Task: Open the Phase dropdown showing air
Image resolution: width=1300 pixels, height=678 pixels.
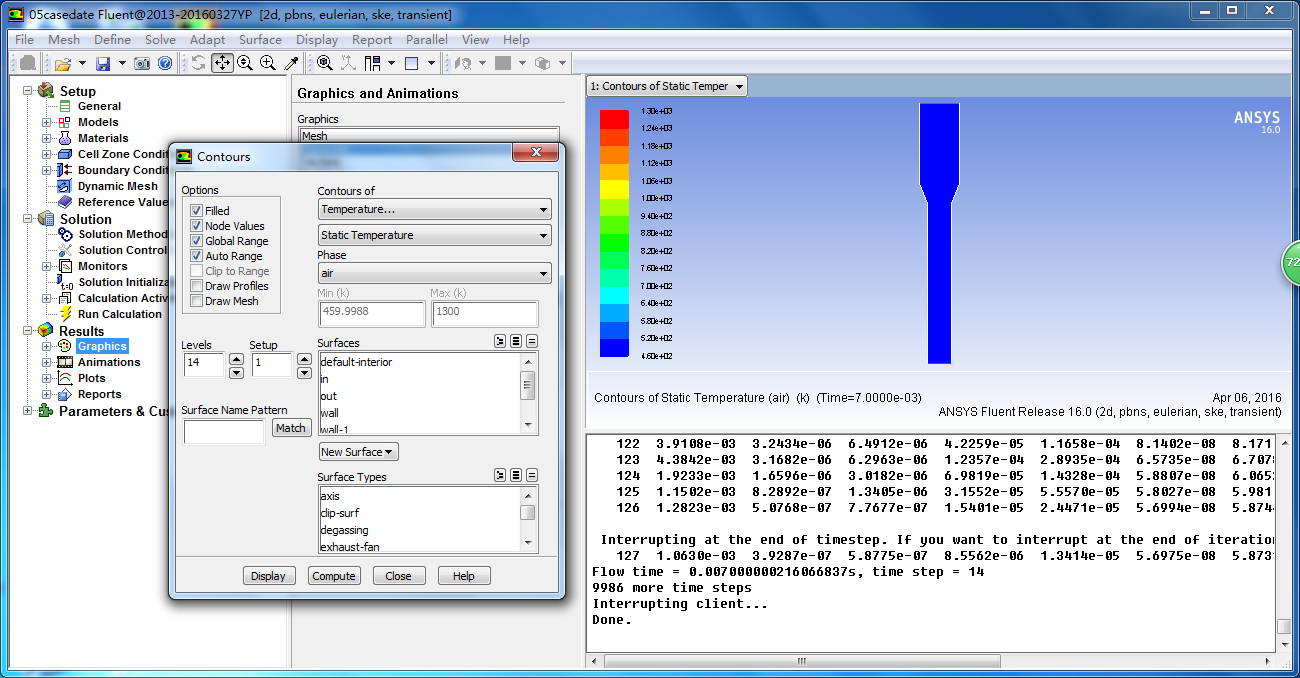Action: click(434, 273)
